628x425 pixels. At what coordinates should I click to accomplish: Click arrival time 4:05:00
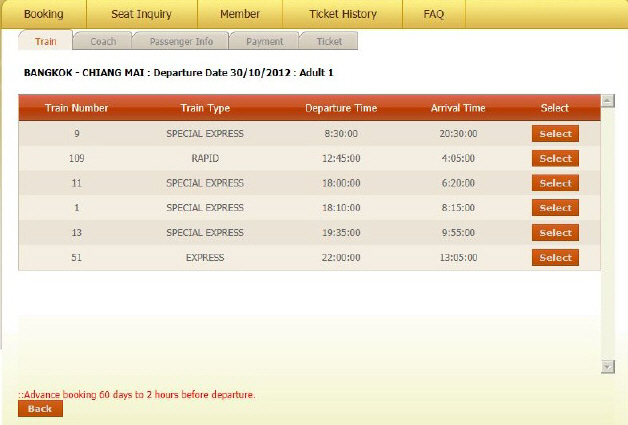458,158
